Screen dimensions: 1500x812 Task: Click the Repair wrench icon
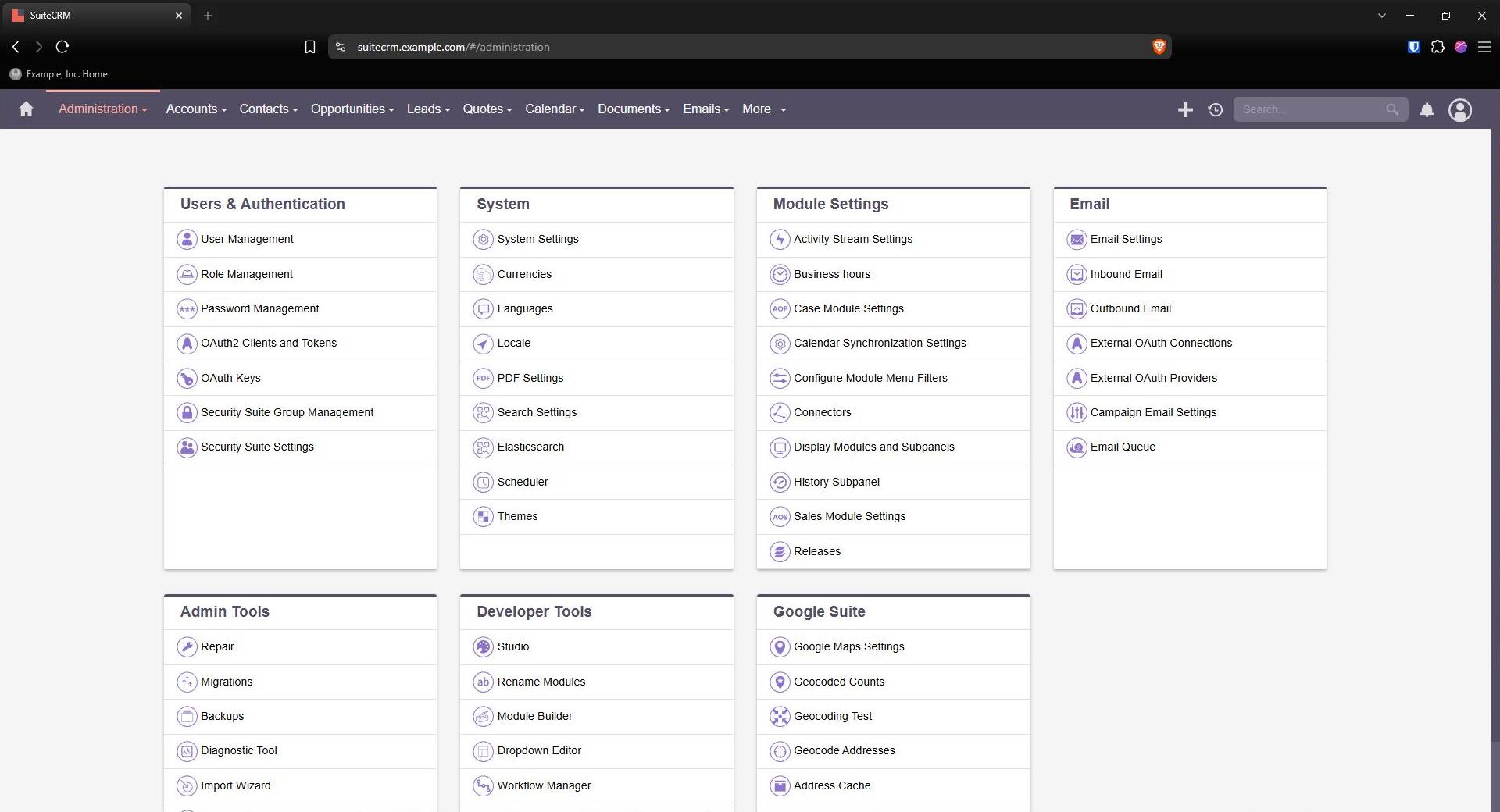pyautogui.click(x=186, y=647)
